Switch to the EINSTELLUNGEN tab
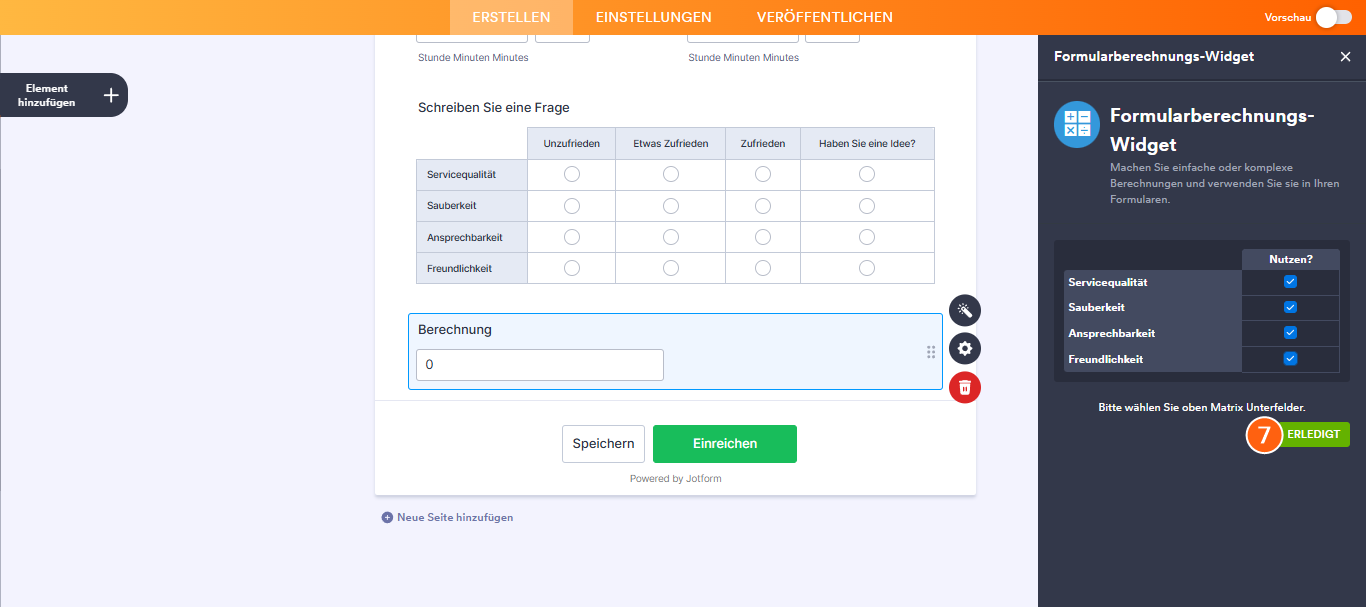 coord(654,17)
